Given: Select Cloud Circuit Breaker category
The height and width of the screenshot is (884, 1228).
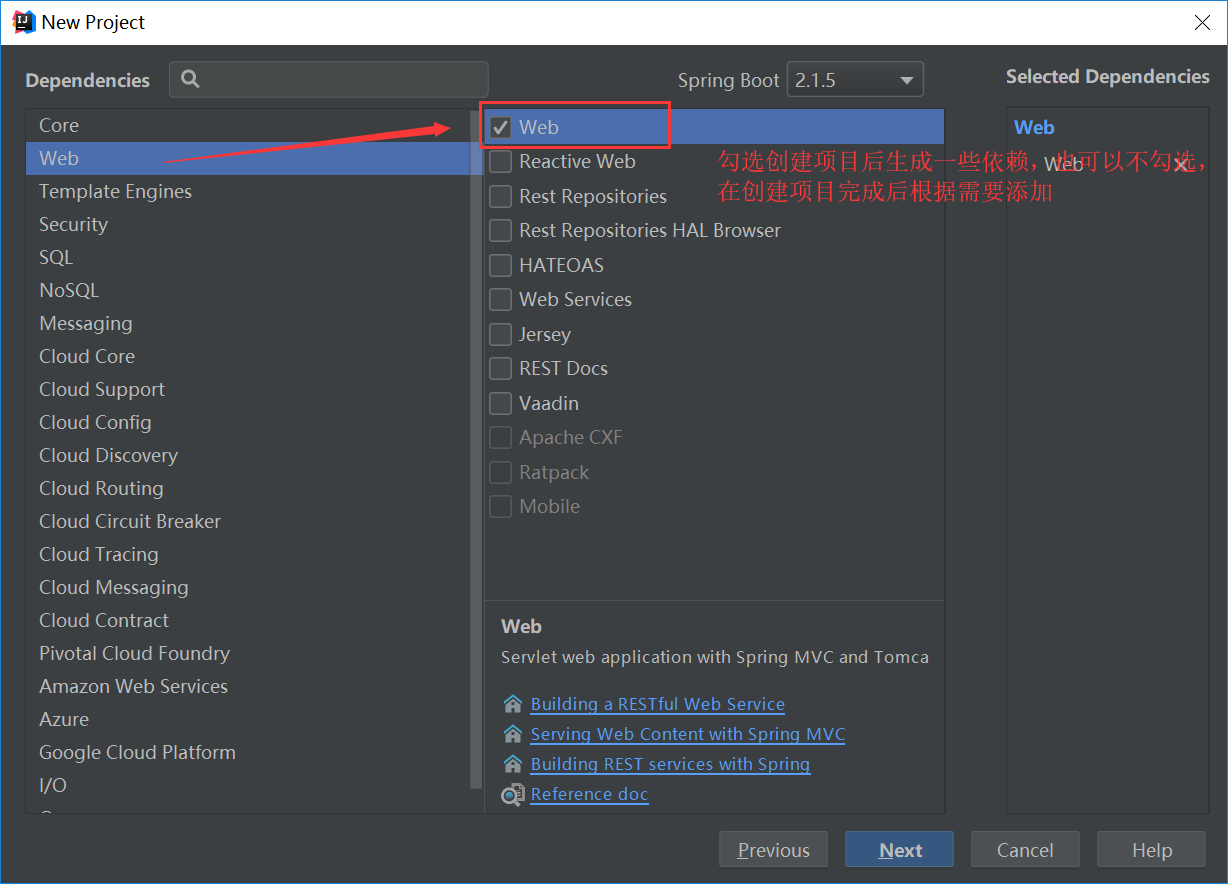Looking at the screenshot, I should click(x=248, y=521).
